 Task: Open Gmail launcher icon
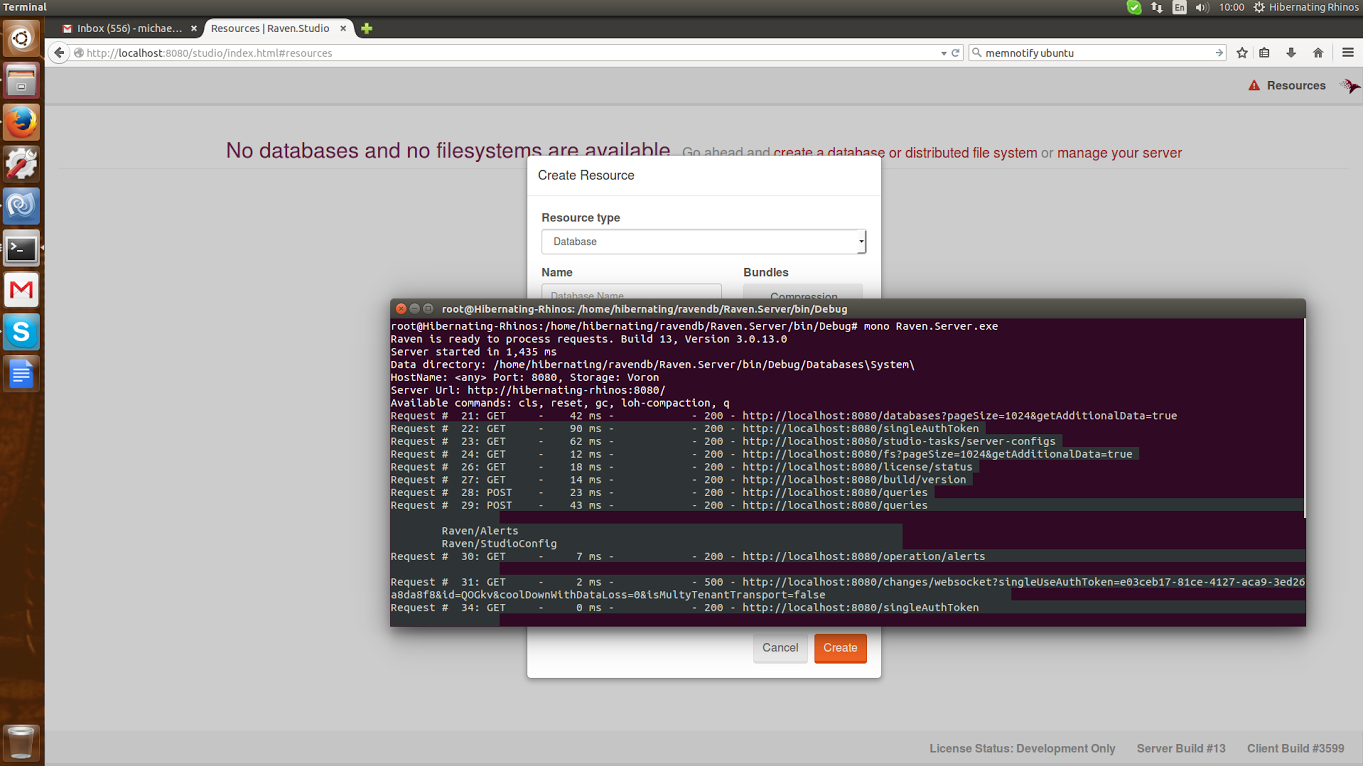[21, 290]
